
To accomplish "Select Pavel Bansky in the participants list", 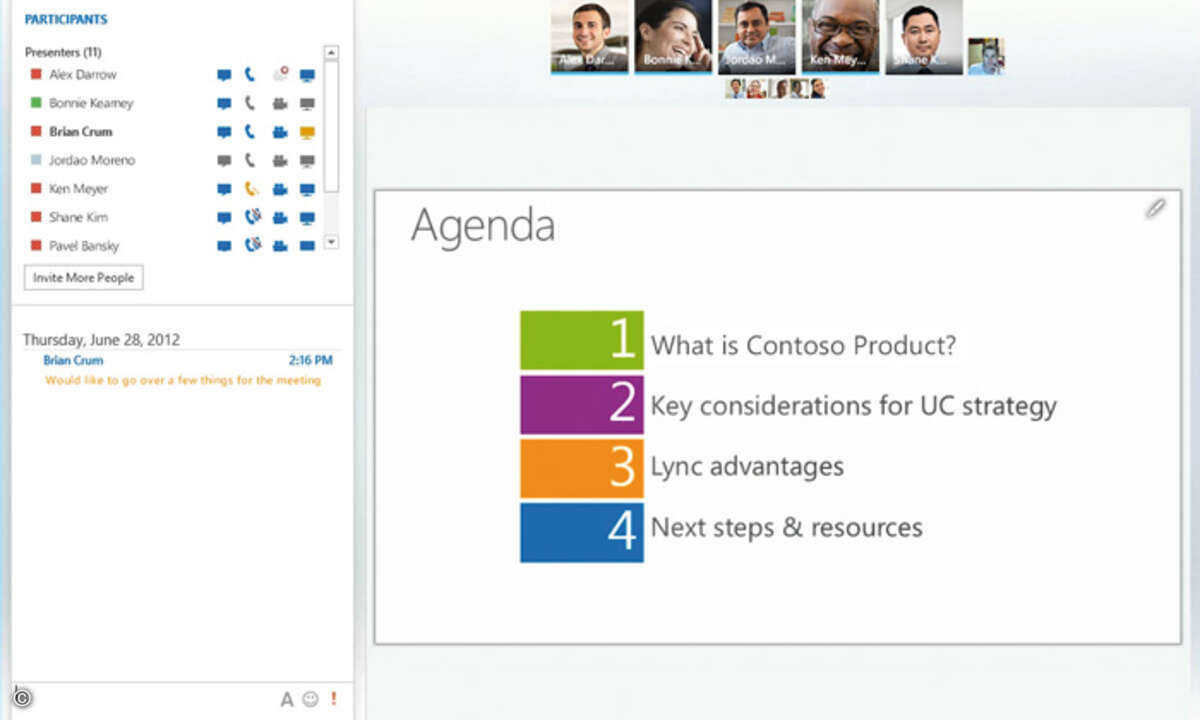I will click(x=83, y=246).
